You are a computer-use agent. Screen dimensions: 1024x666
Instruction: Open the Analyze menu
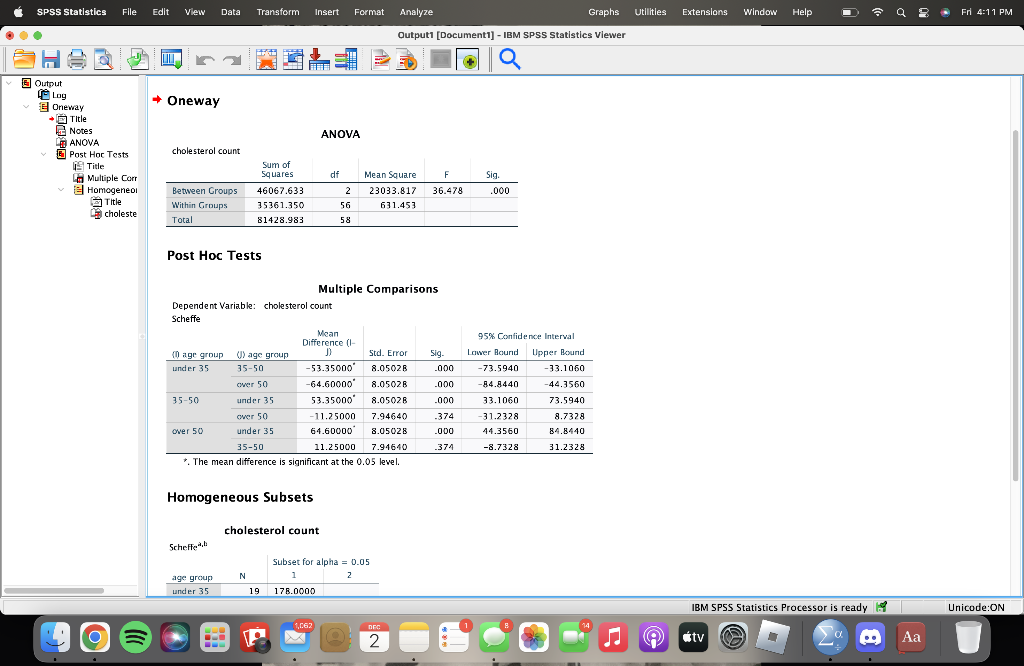[x=416, y=12]
